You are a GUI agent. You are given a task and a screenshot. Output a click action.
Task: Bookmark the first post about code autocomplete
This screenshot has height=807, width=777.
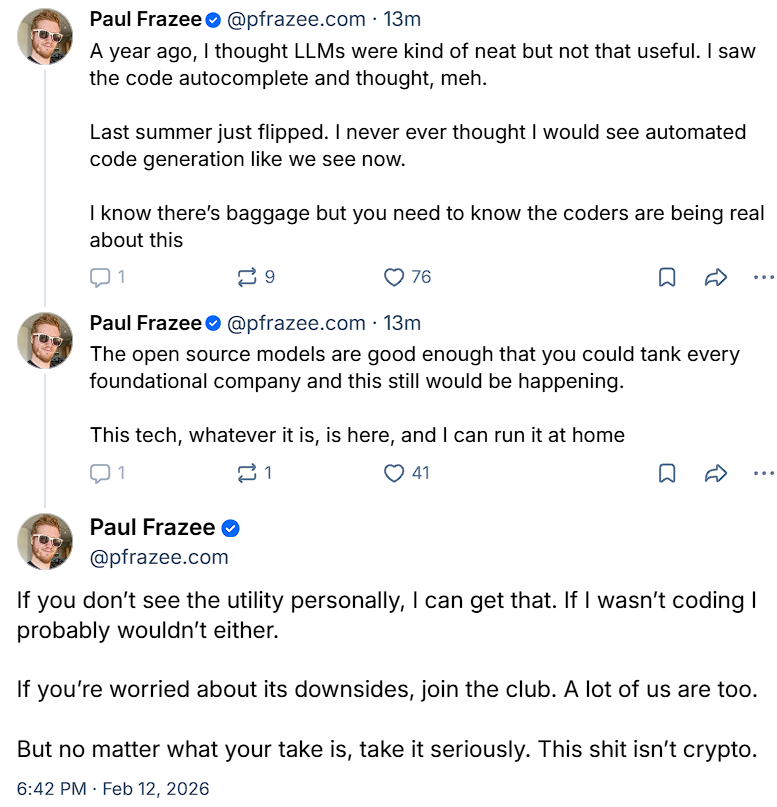click(667, 278)
